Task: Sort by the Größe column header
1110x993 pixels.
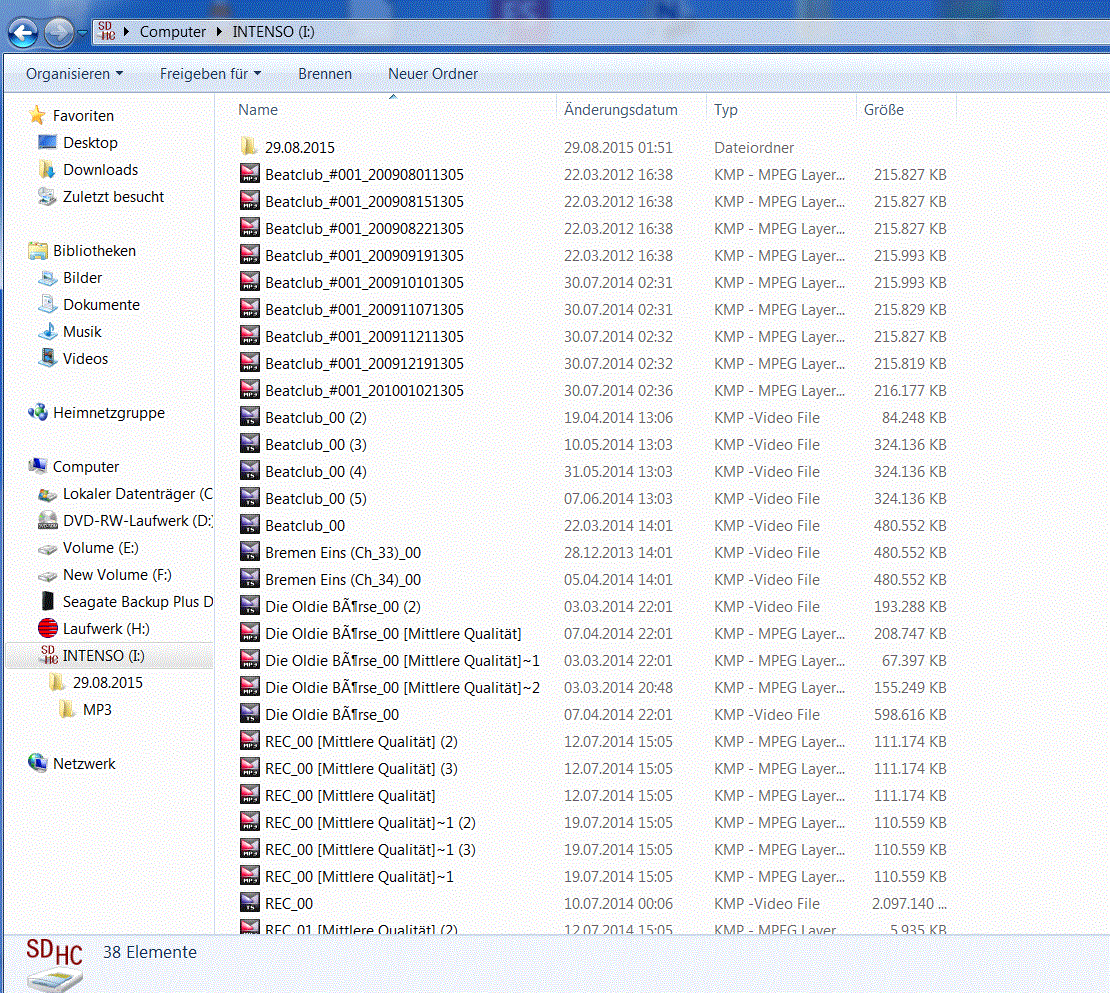Action: click(x=883, y=110)
